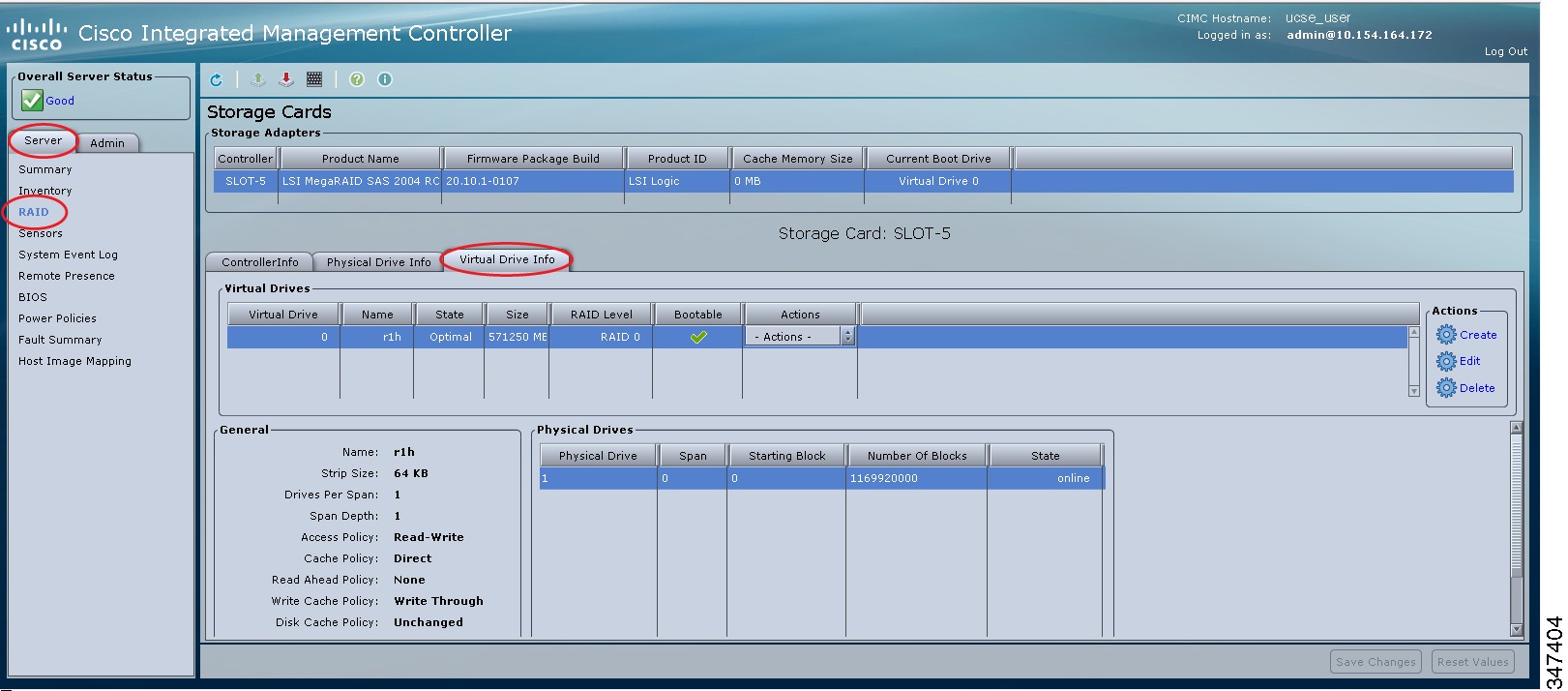The width and height of the screenshot is (1568, 691).
Task: Click the 64 KB strip size value
Action: [411, 473]
